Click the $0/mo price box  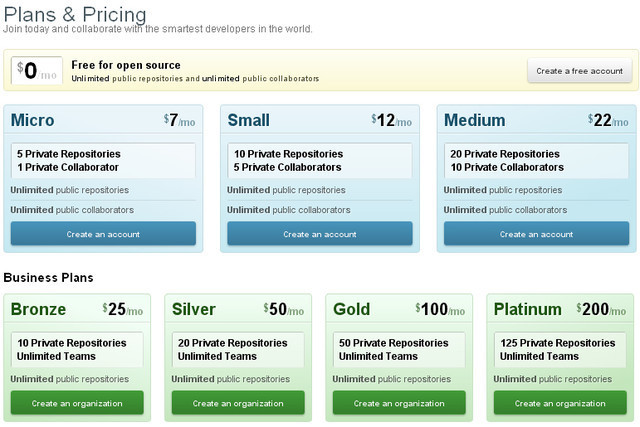pyautogui.click(x=36, y=71)
